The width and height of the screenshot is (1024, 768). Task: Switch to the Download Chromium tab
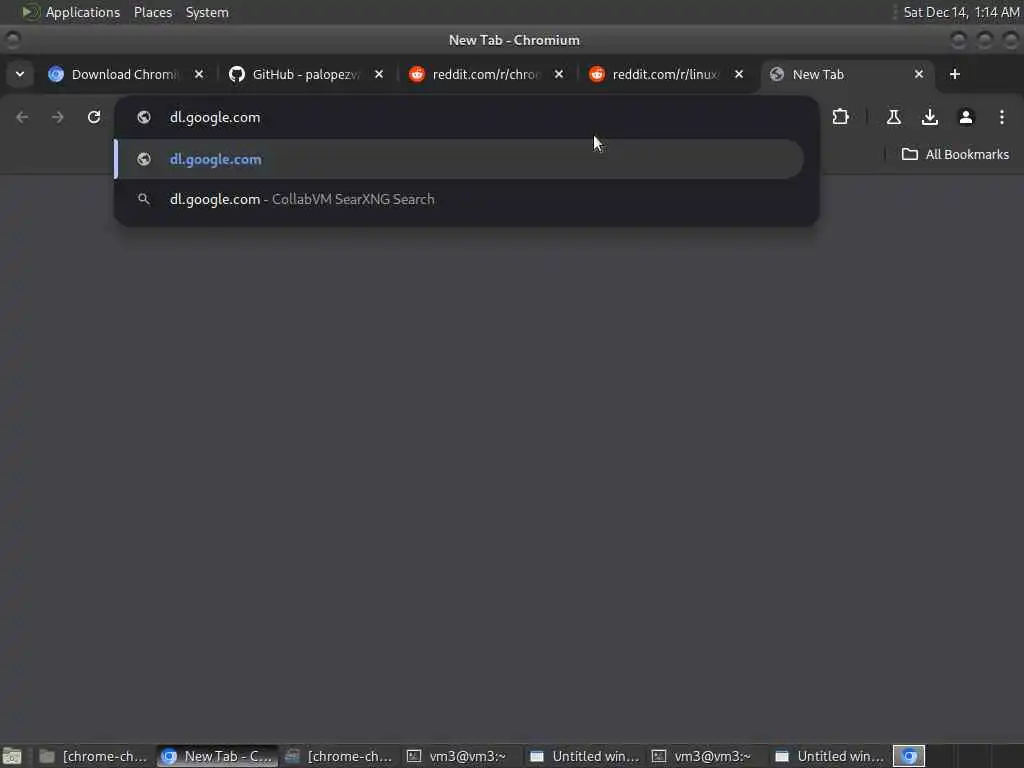123,74
